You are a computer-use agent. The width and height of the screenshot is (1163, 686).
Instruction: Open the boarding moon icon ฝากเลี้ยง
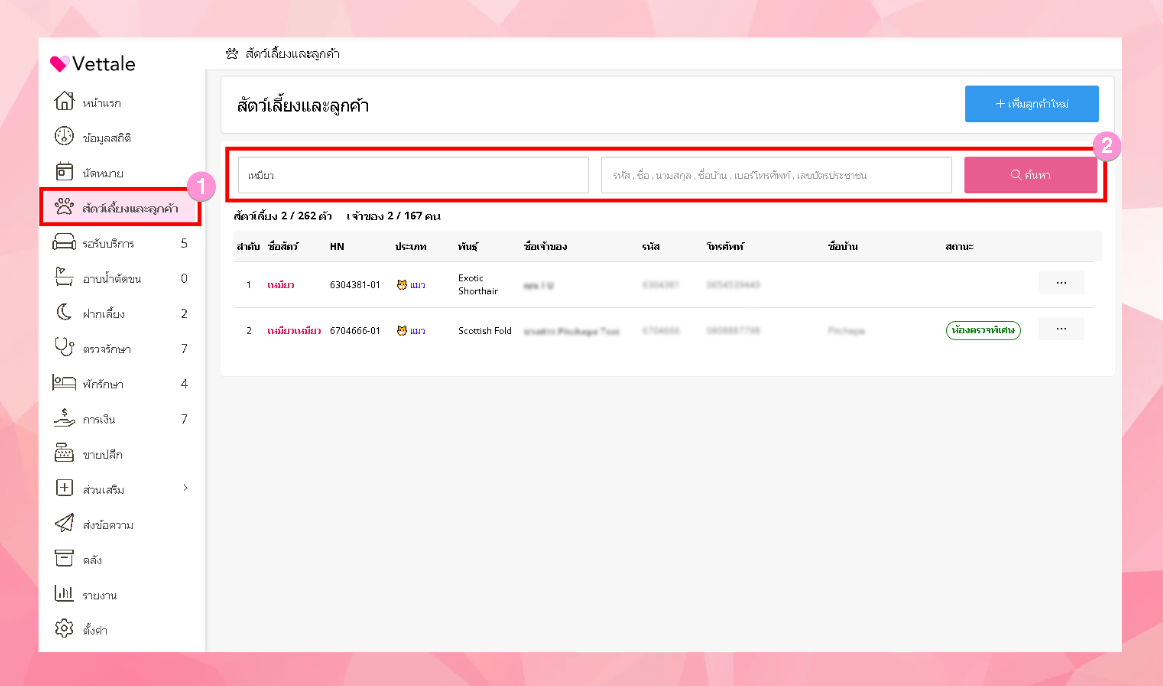(x=65, y=312)
